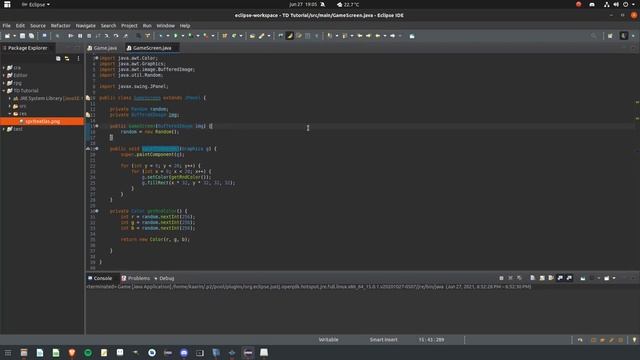
Task: Toggle Block Selection Mode toolbar icon
Action: pyautogui.click(x=308, y=36)
